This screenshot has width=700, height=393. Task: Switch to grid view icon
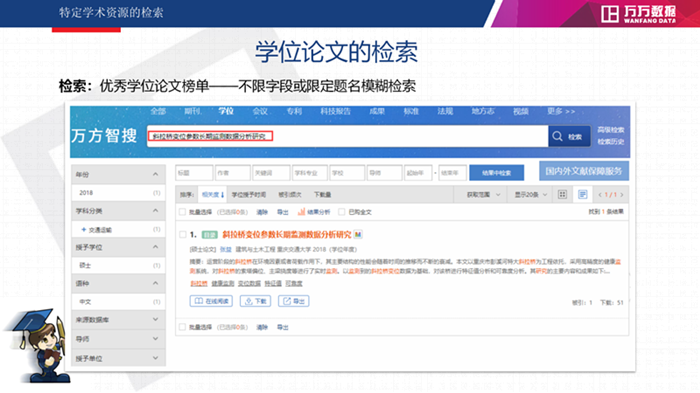562,194
